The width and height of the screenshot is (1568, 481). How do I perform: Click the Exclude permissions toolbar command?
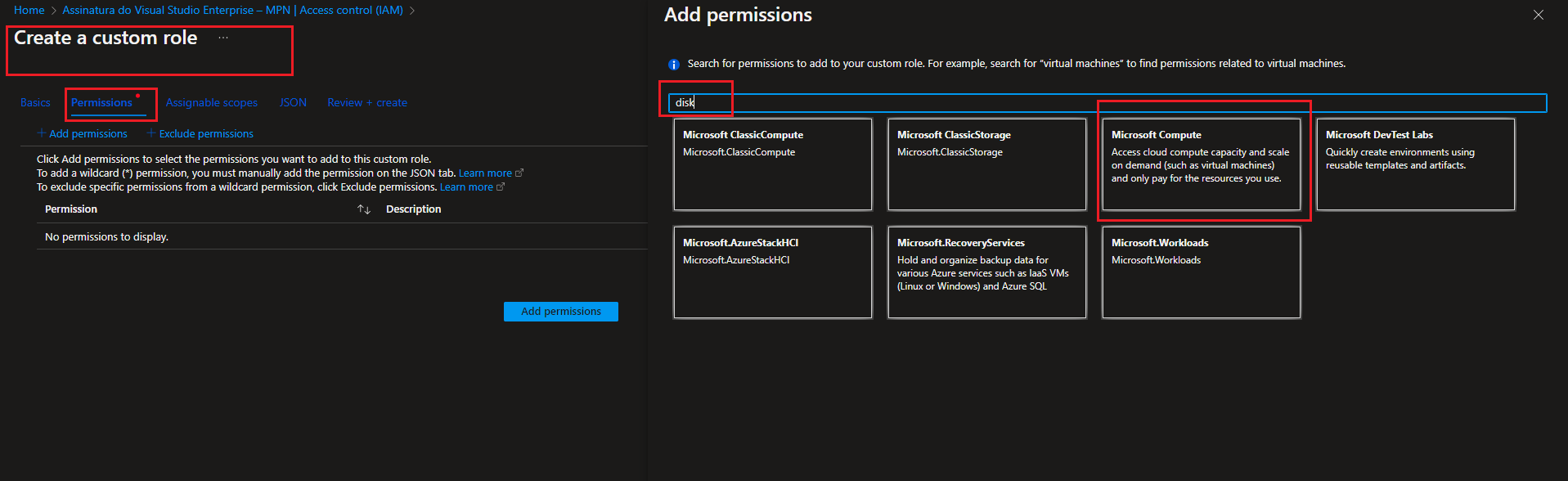(200, 133)
